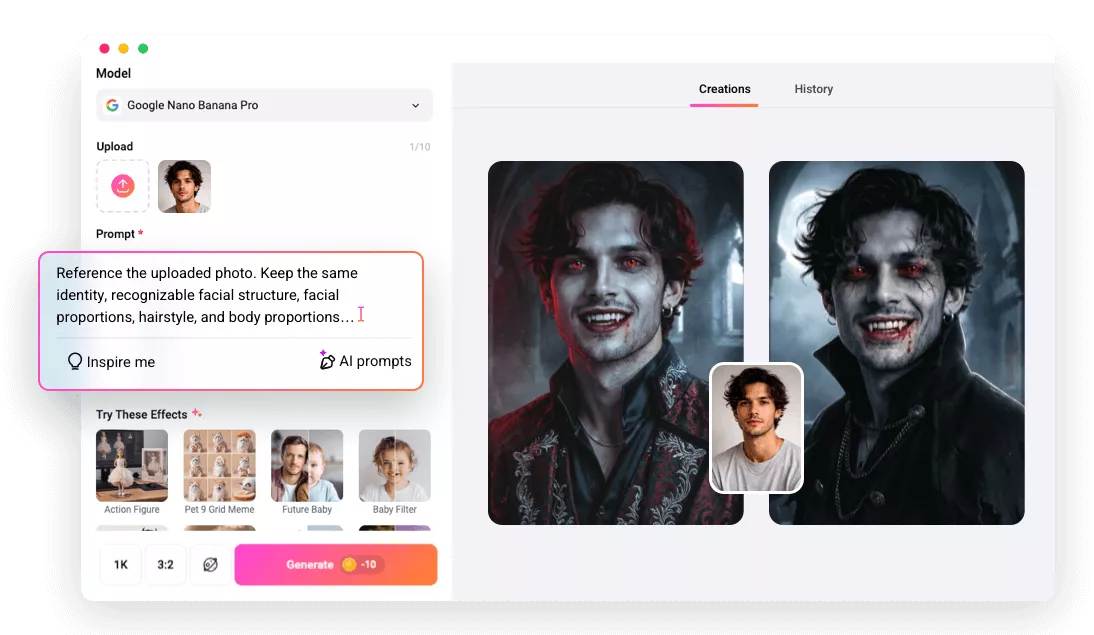Click the text cursor in the prompt box
1094x635 pixels.
point(361,313)
